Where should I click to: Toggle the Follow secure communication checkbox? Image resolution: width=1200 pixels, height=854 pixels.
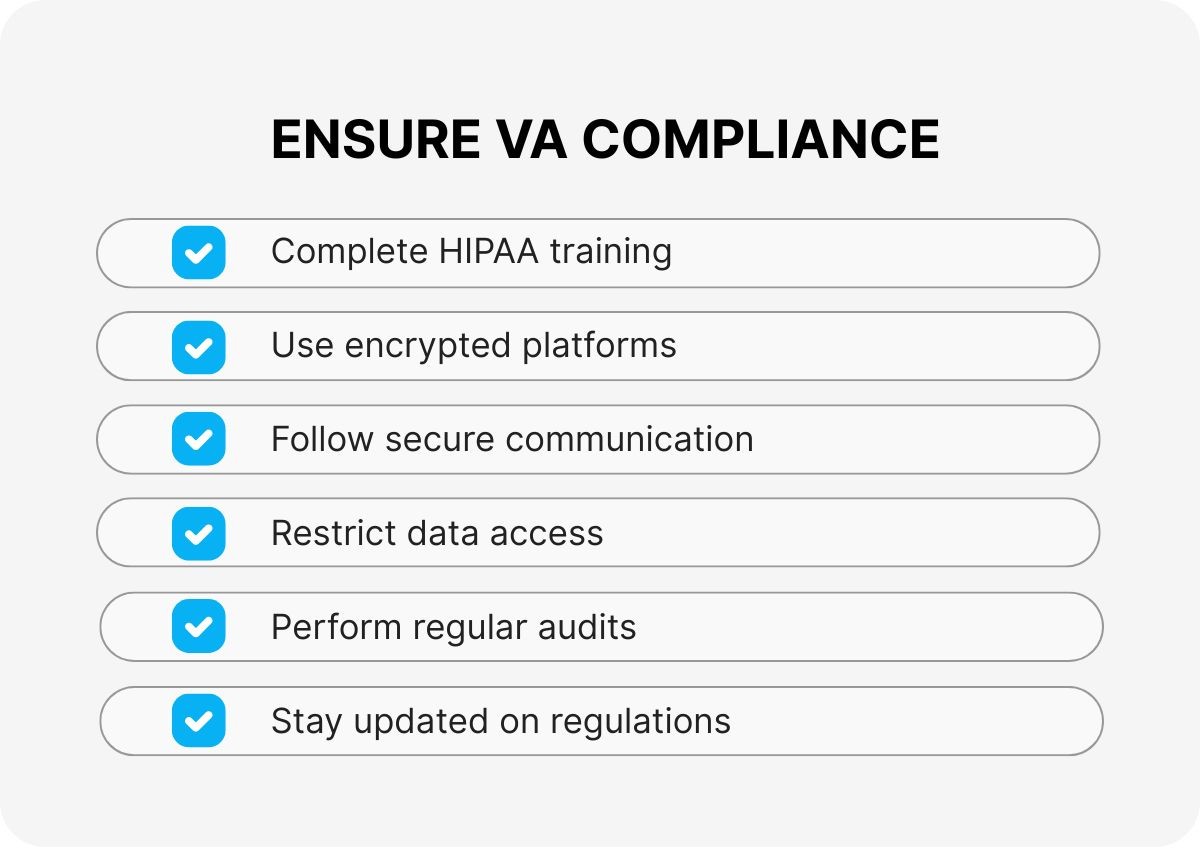point(198,440)
